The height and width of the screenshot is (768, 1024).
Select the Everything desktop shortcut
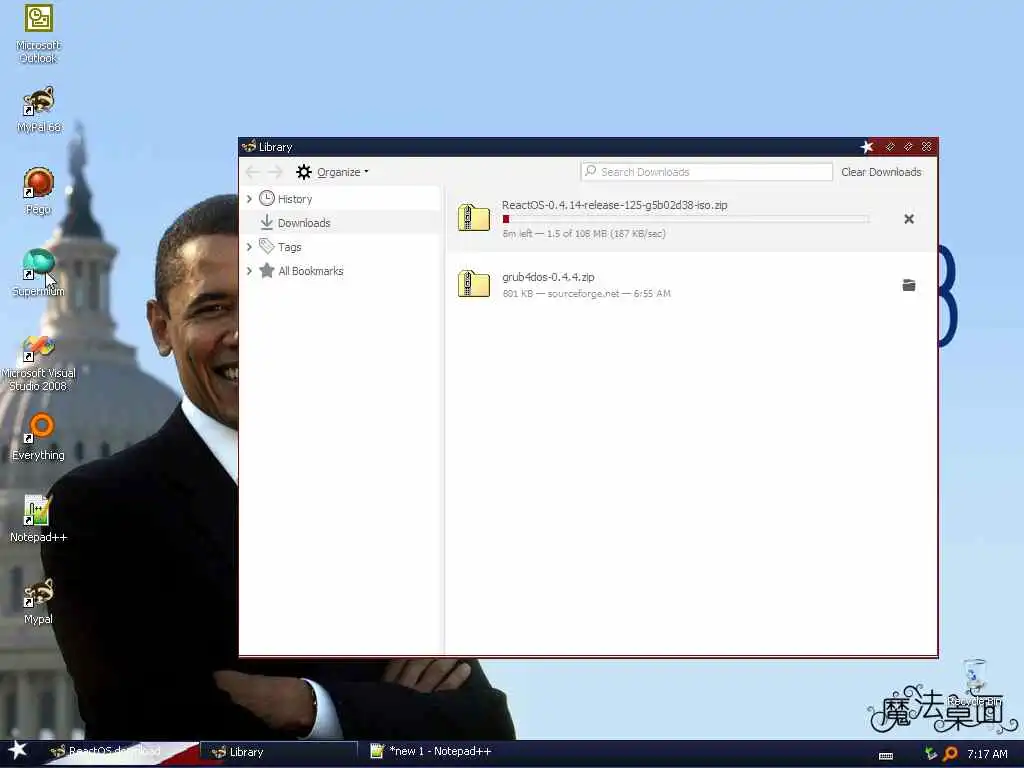[38, 437]
